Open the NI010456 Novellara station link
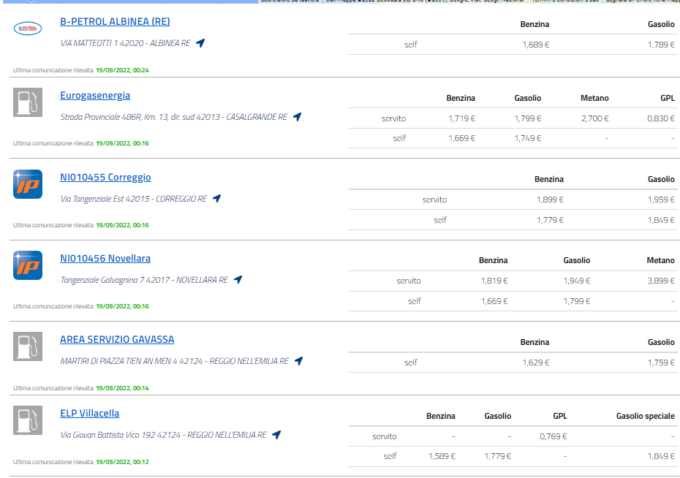Viewport: 680px width, 478px height. coord(105,258)
